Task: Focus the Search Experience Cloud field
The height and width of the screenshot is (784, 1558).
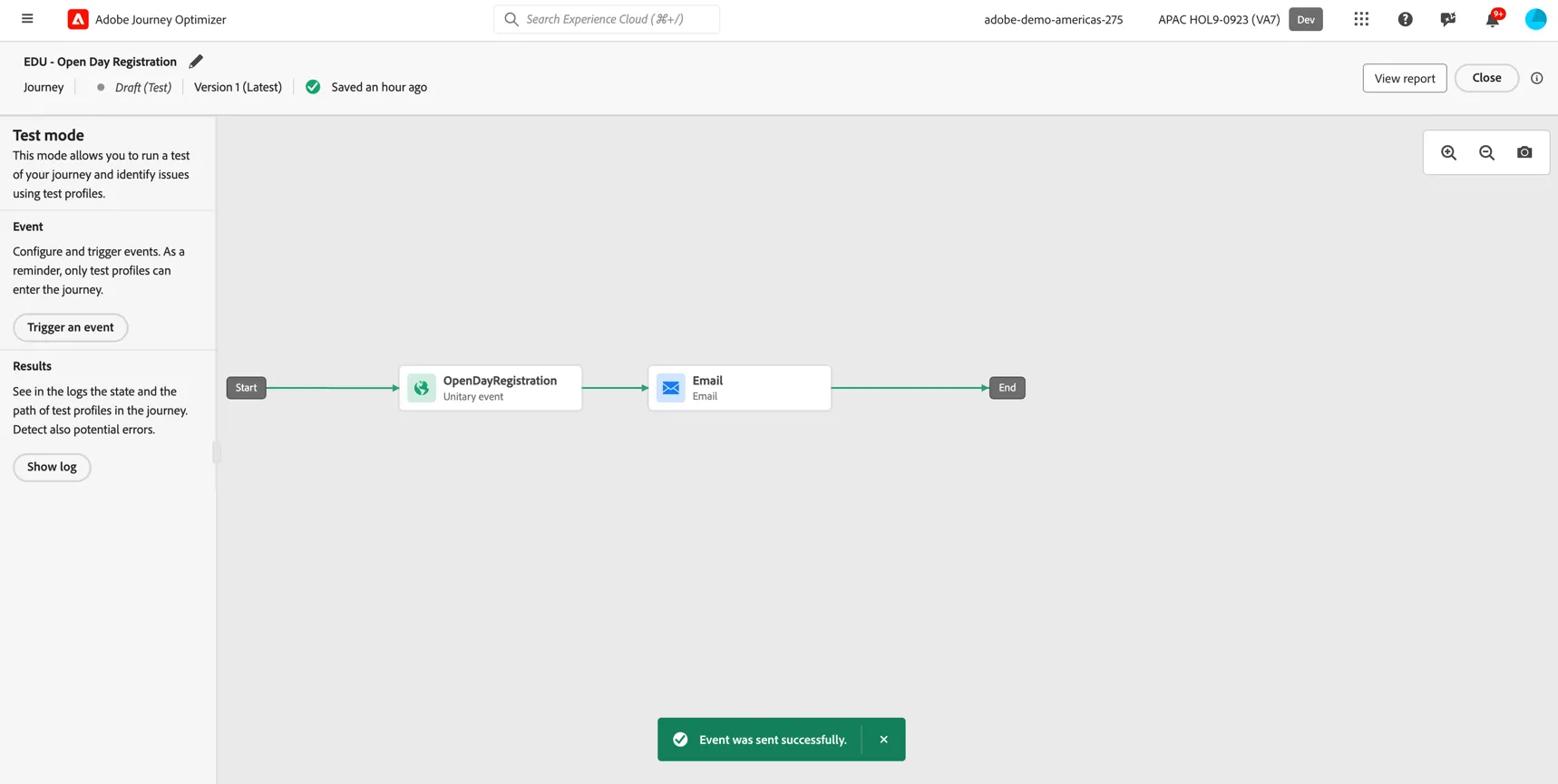Action: (607, 19)
